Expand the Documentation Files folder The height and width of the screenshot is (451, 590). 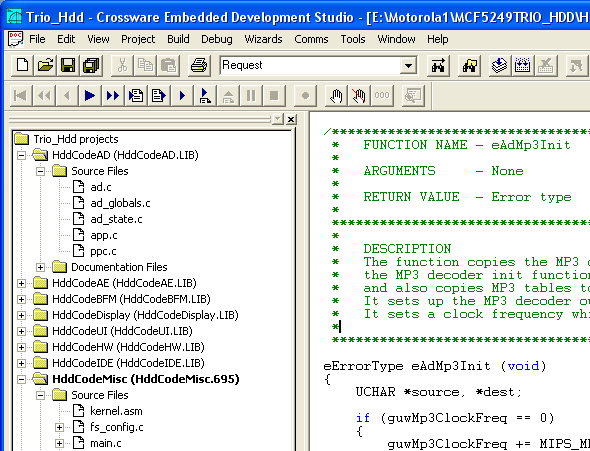[40, 267]
